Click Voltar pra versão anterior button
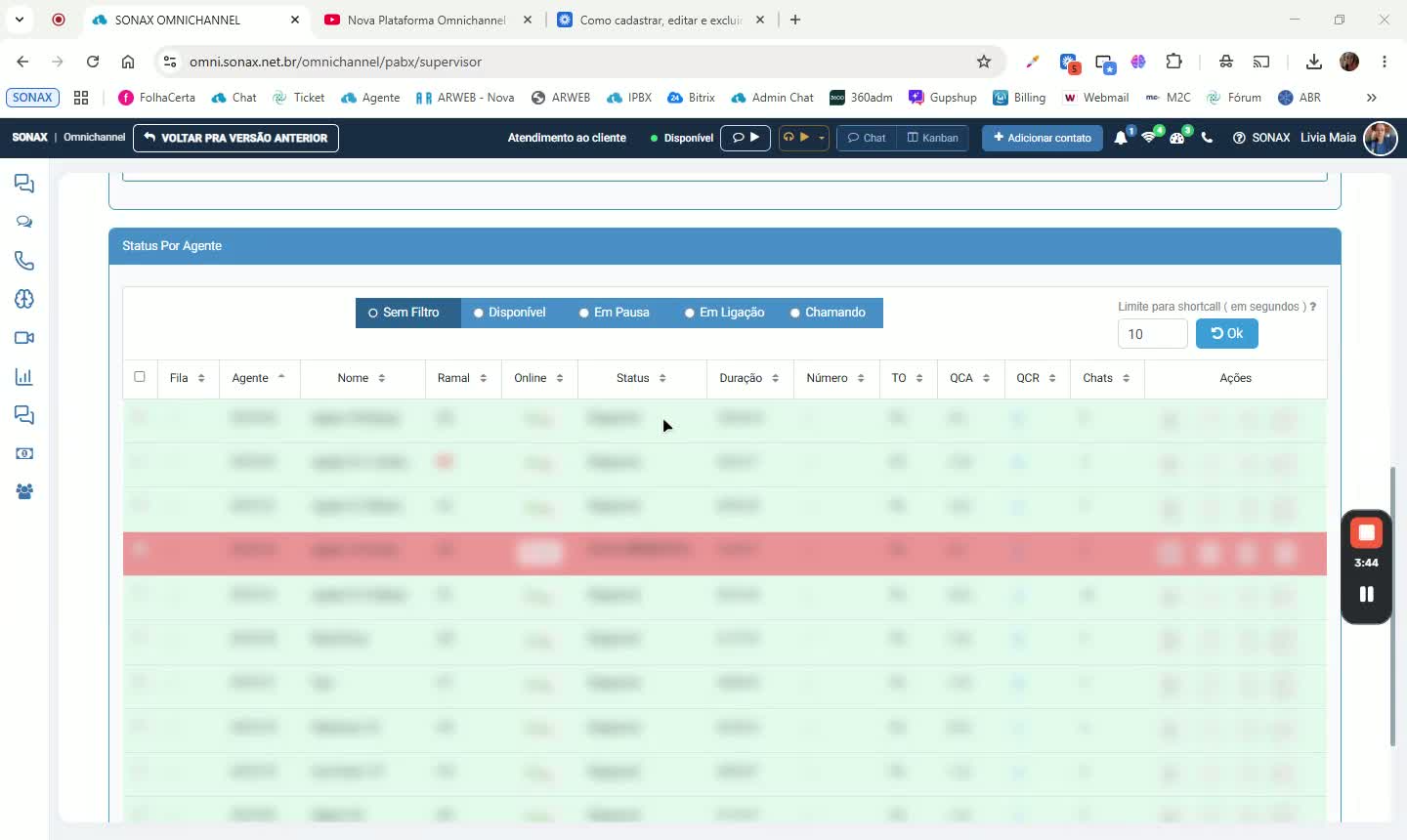The height and width of the screenshot is (840, 1407). pyautogui.click(x=235, y=138)
